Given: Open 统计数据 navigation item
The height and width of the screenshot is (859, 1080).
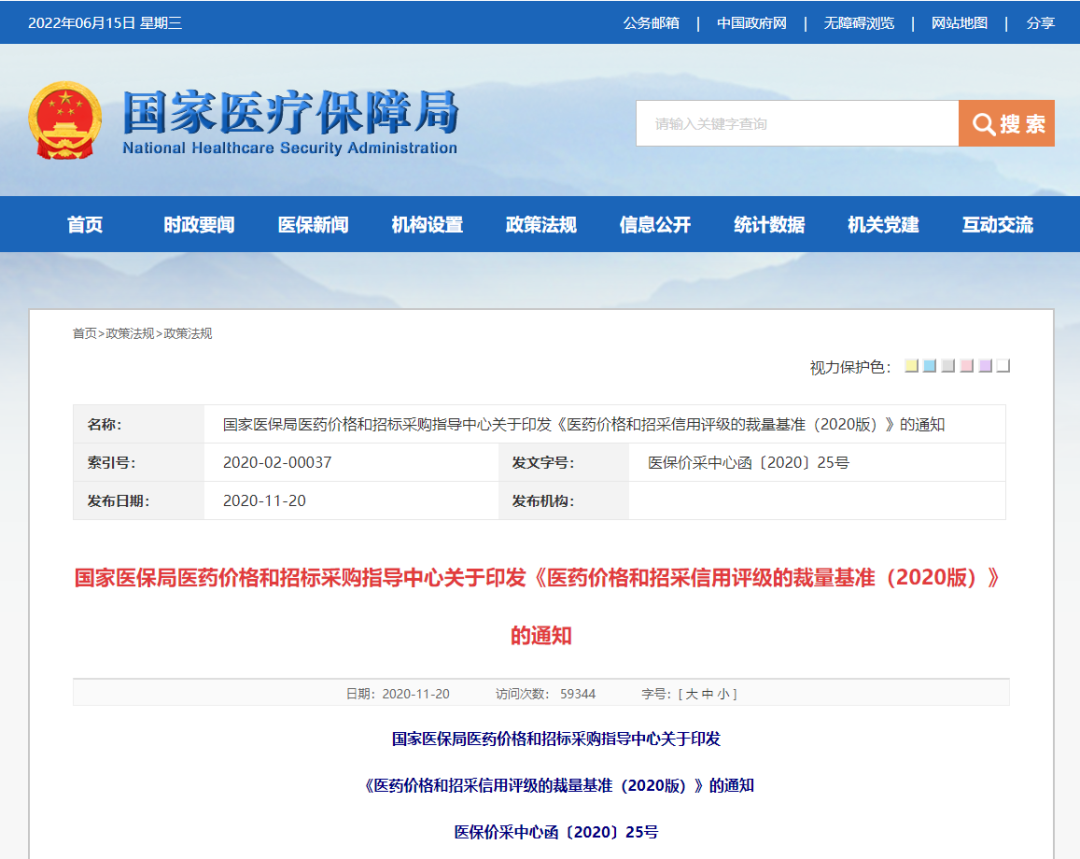Looking at the screenshot, I should pyautogui.click(x=769, y=225).
